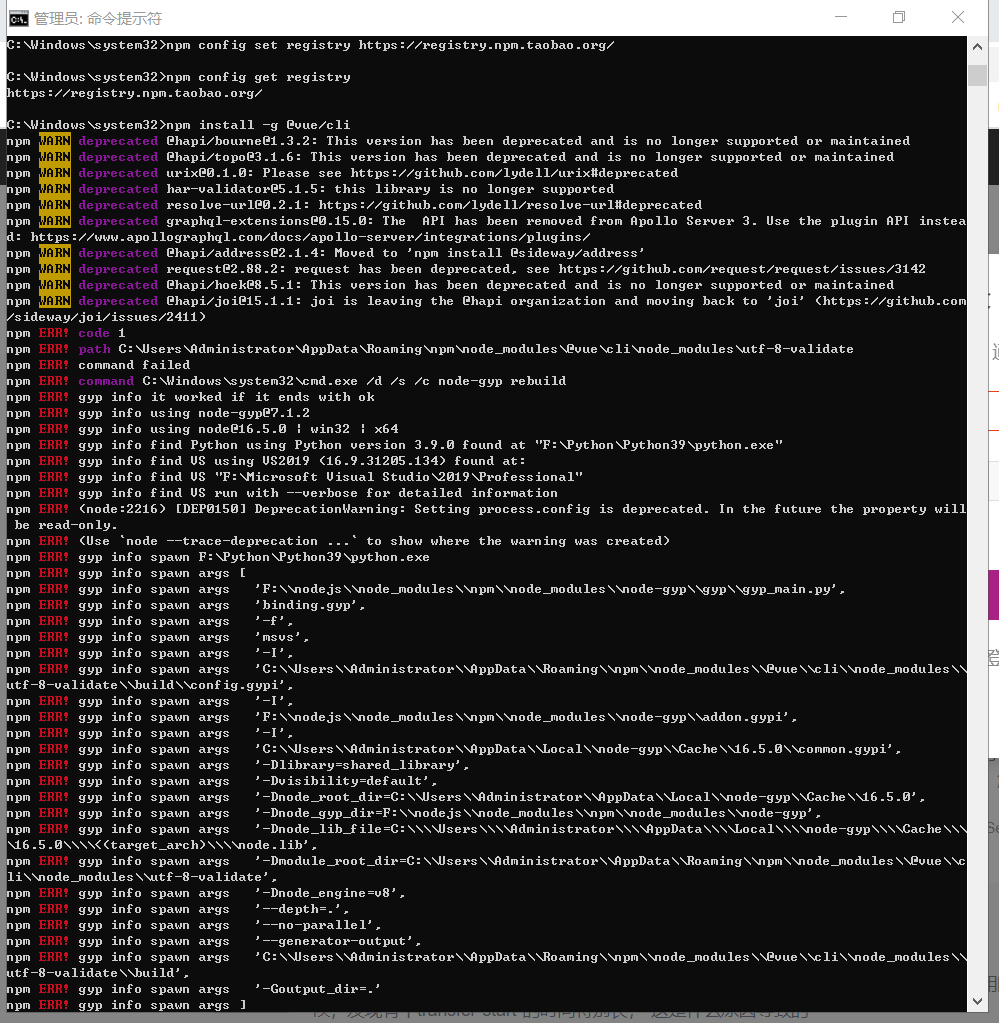Click the 'addon.gypi' spawn args line
This screenshot has height=1023, width=999.
403,717
